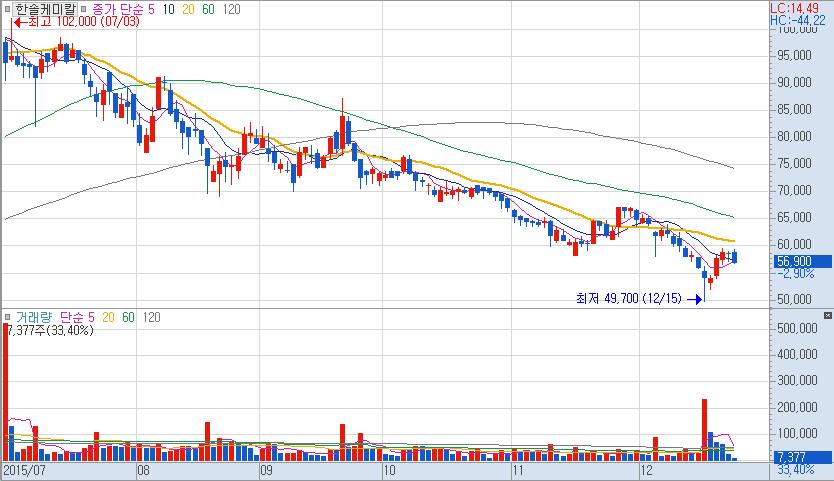The width and height of the screenshot is (834, 481).
Task: Click the 한솔케미칼 stock name label
Action: pos(46,8)
